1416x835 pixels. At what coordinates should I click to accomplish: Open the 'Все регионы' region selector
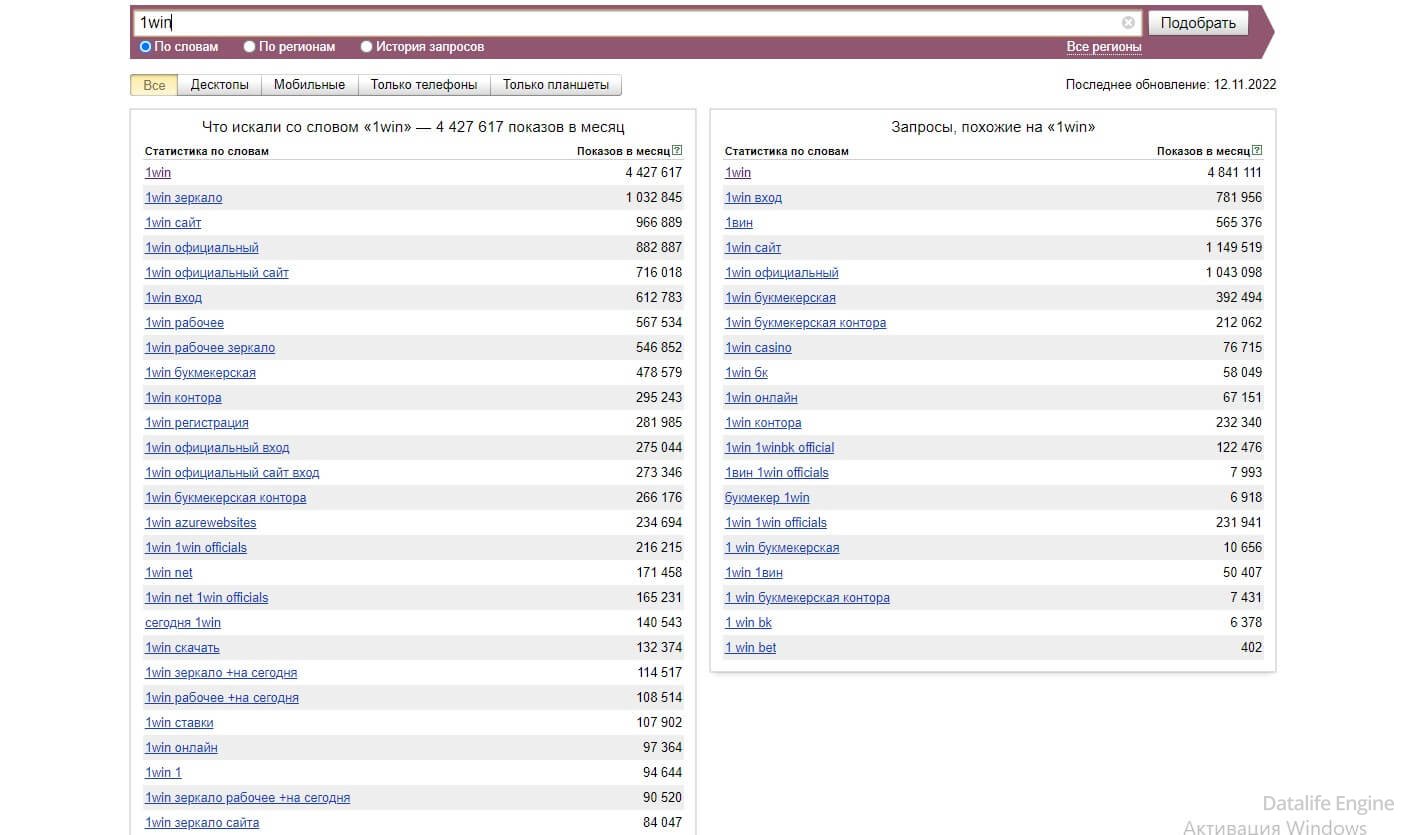1103,47
